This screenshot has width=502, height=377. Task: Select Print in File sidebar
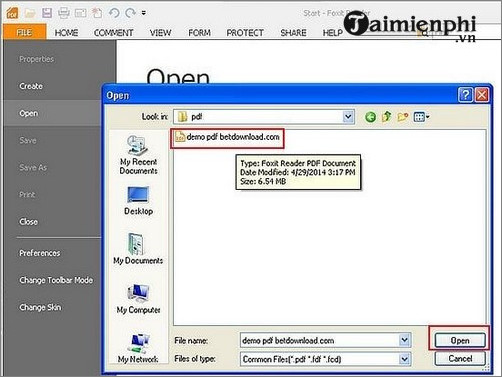[27, 194]
